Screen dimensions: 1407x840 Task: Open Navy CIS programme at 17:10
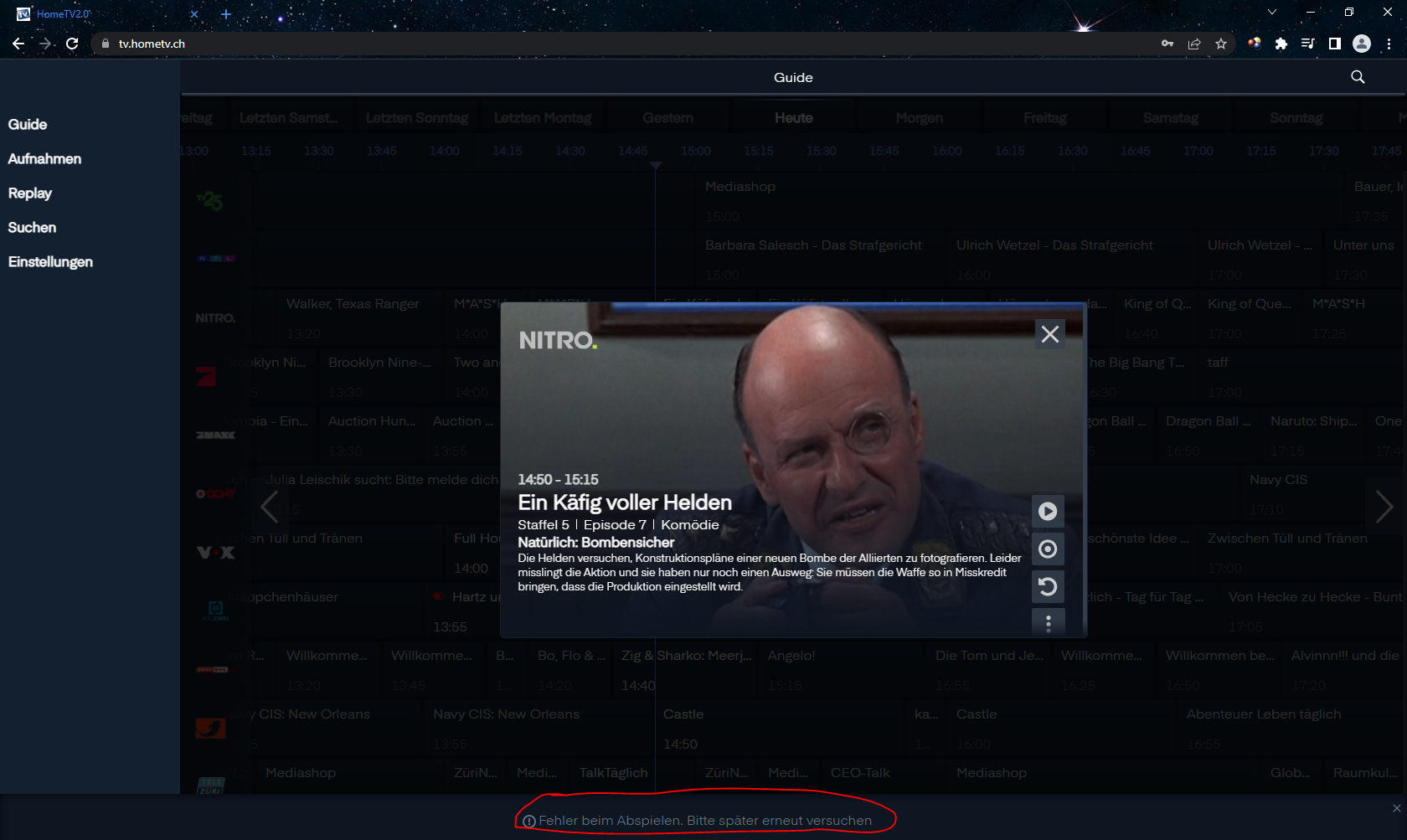[x=1323, y=494]
